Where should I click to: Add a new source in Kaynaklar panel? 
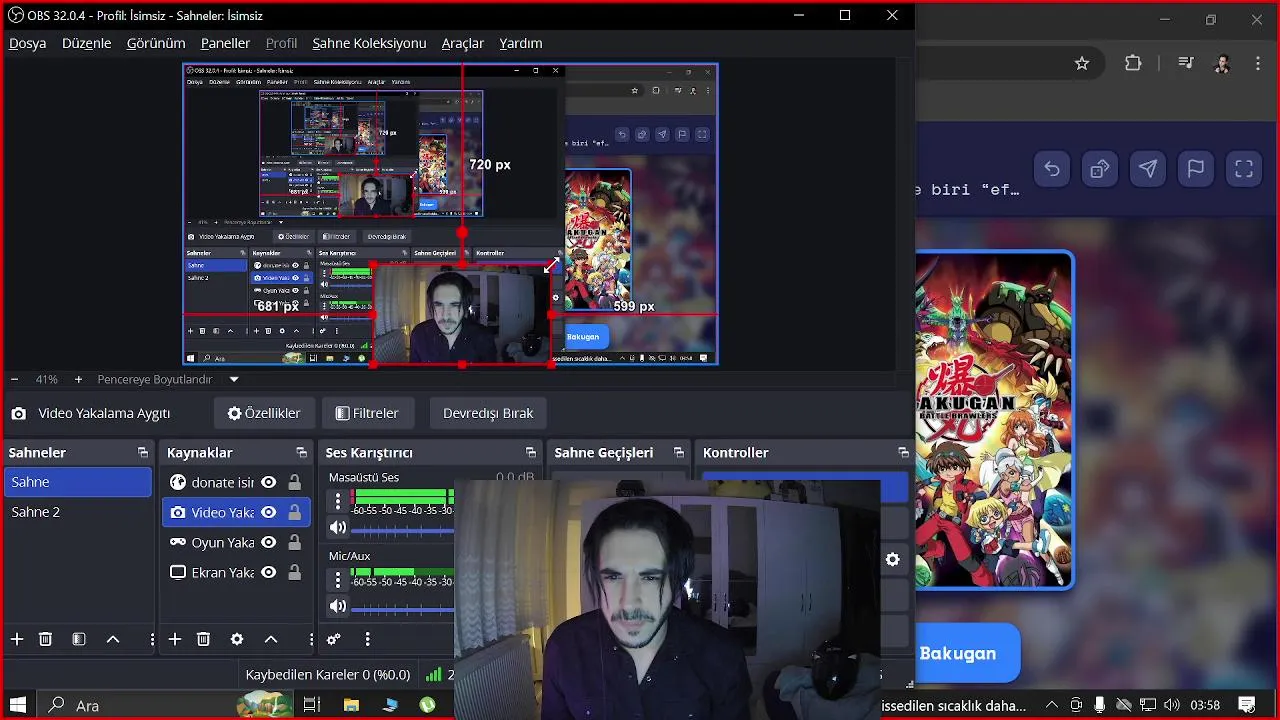(175, 639)
